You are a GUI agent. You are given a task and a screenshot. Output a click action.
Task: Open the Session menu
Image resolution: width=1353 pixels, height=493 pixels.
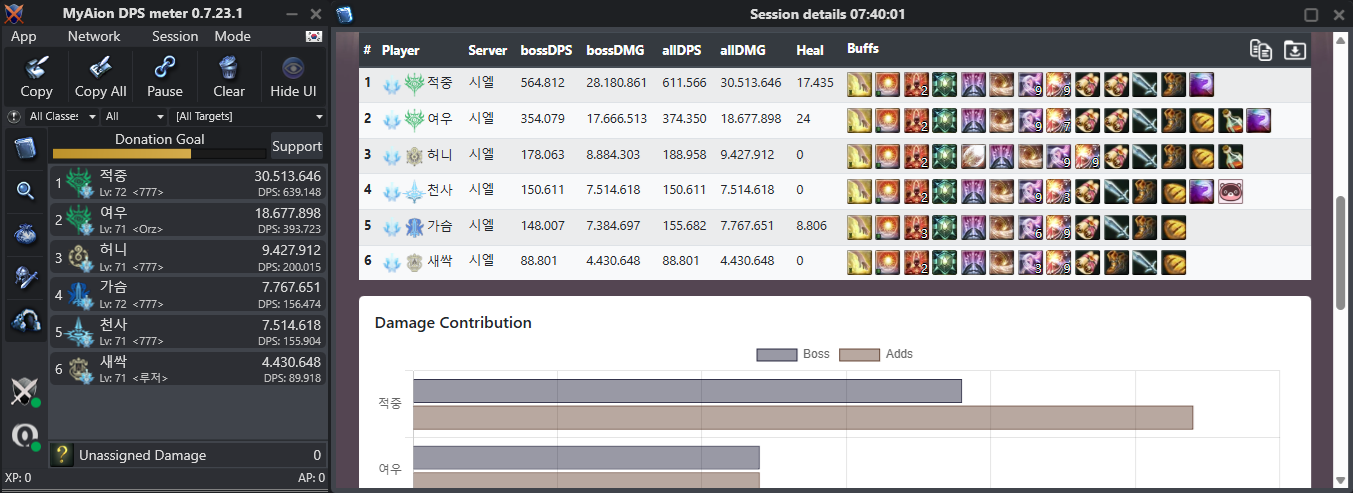175,36
